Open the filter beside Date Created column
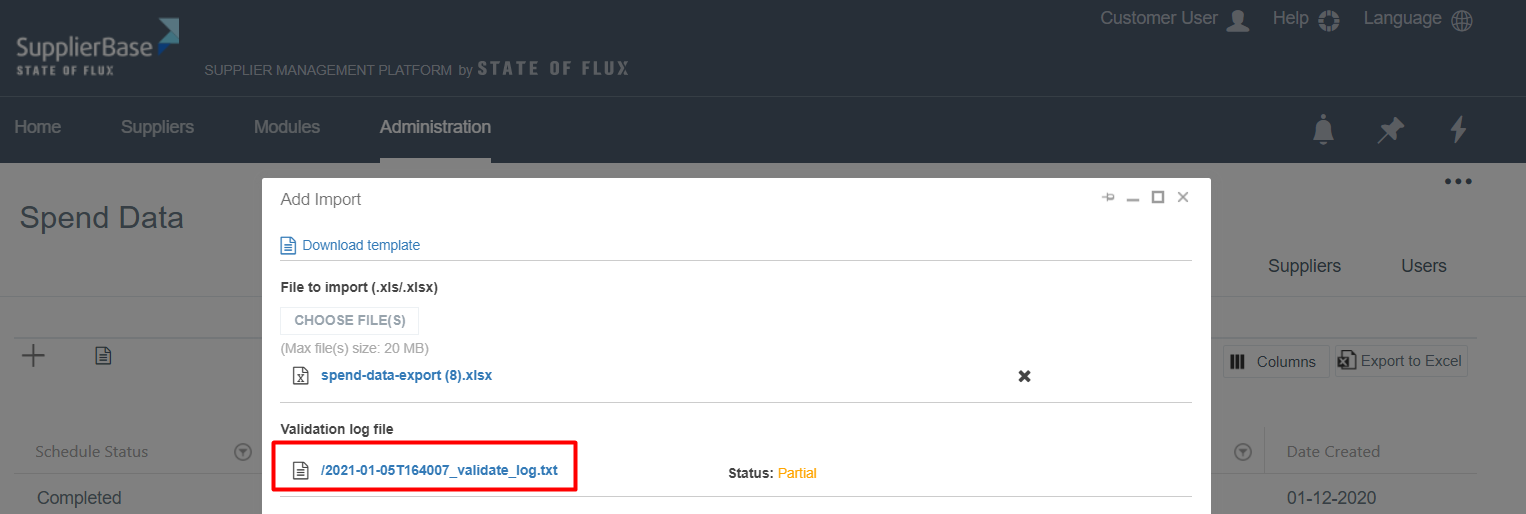 (x=1243, y=452)
